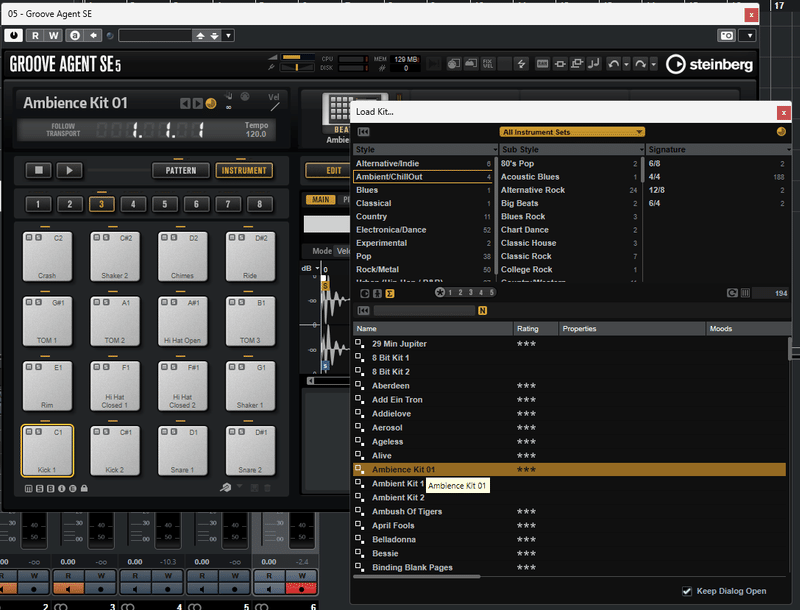Open the Style column attribute dropdown
Viewport: 800px width, 610px height.
pyautogui.click(x=495, y=149)
